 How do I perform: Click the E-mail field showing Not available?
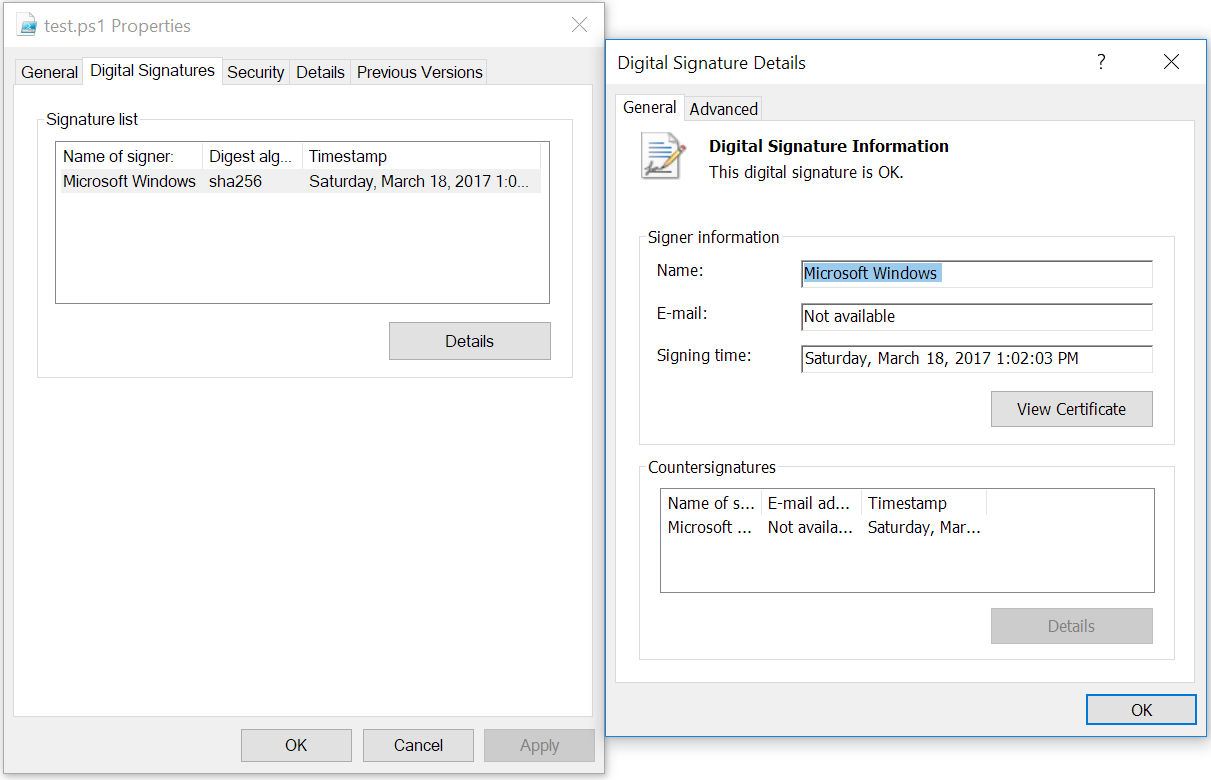(977, 317)
